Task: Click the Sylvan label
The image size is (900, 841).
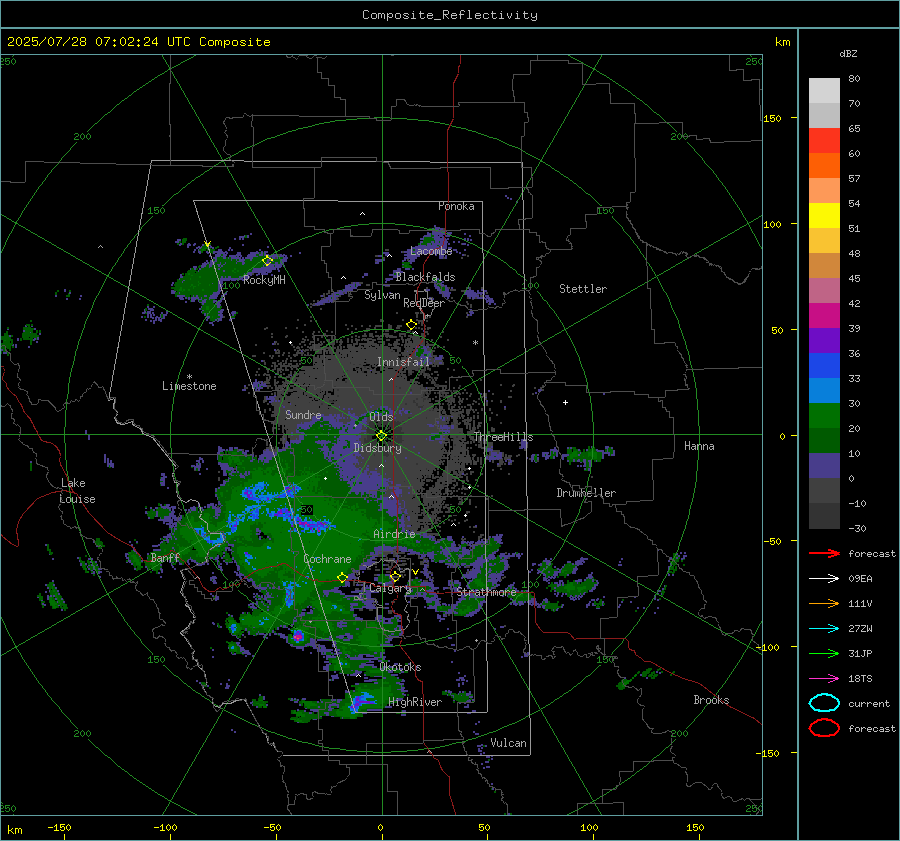Action: click(382, 296)
